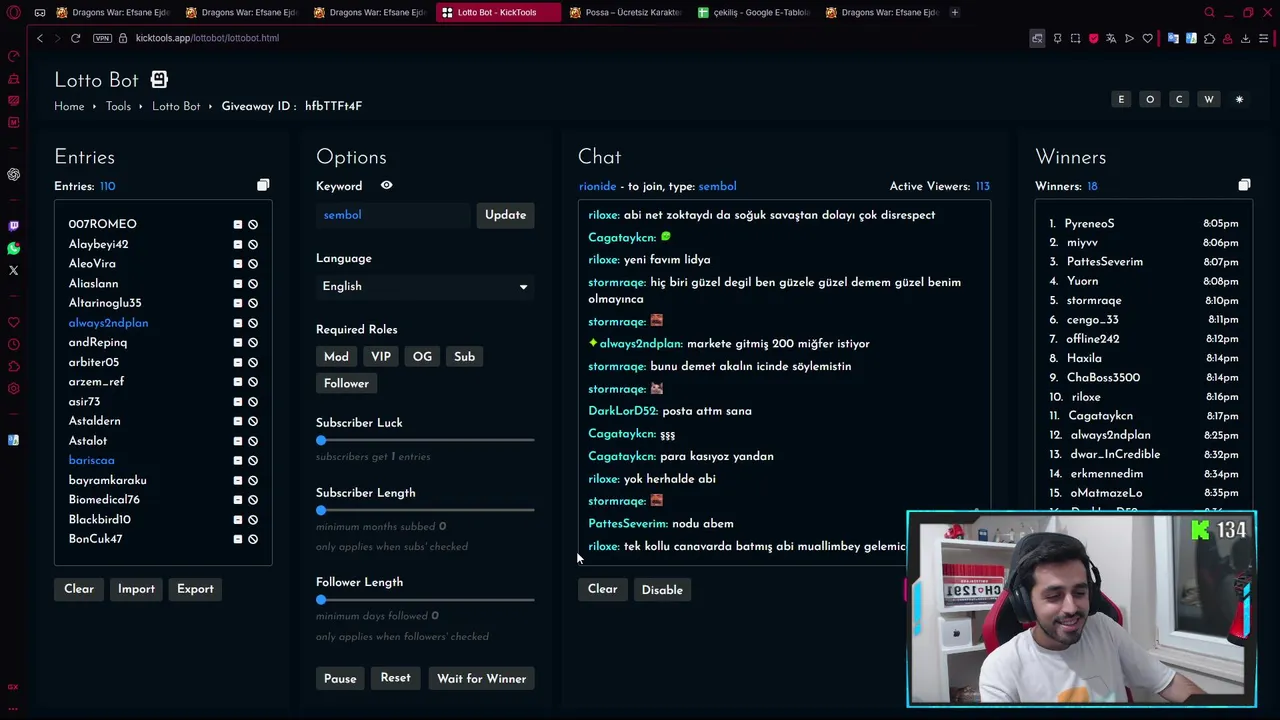Open a new browser tab with plus button
Viewport: 1280px width, 720px height.
point(955,12)
